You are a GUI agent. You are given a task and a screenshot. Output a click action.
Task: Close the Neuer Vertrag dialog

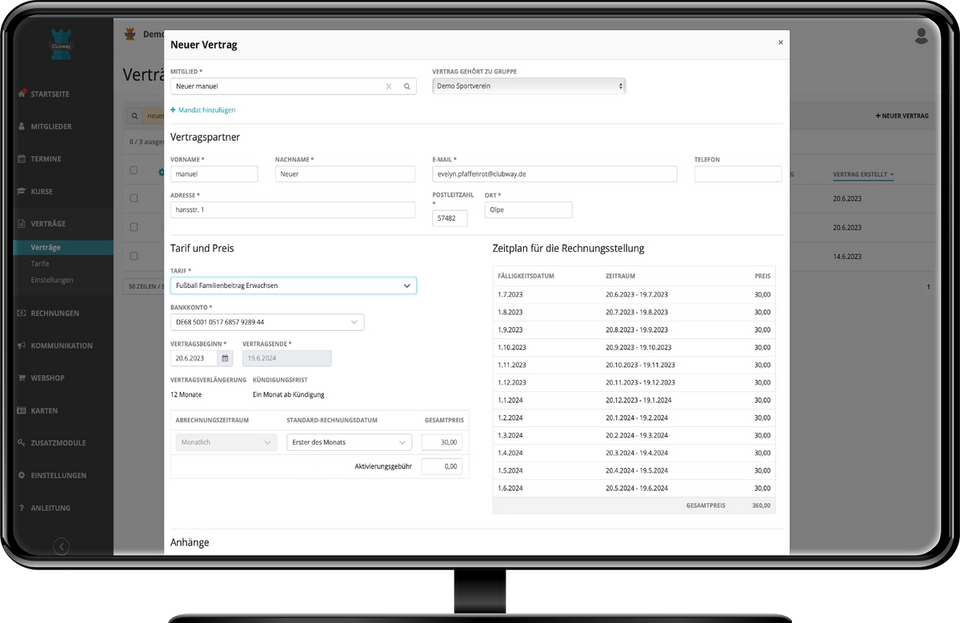[x=781, y=42]
